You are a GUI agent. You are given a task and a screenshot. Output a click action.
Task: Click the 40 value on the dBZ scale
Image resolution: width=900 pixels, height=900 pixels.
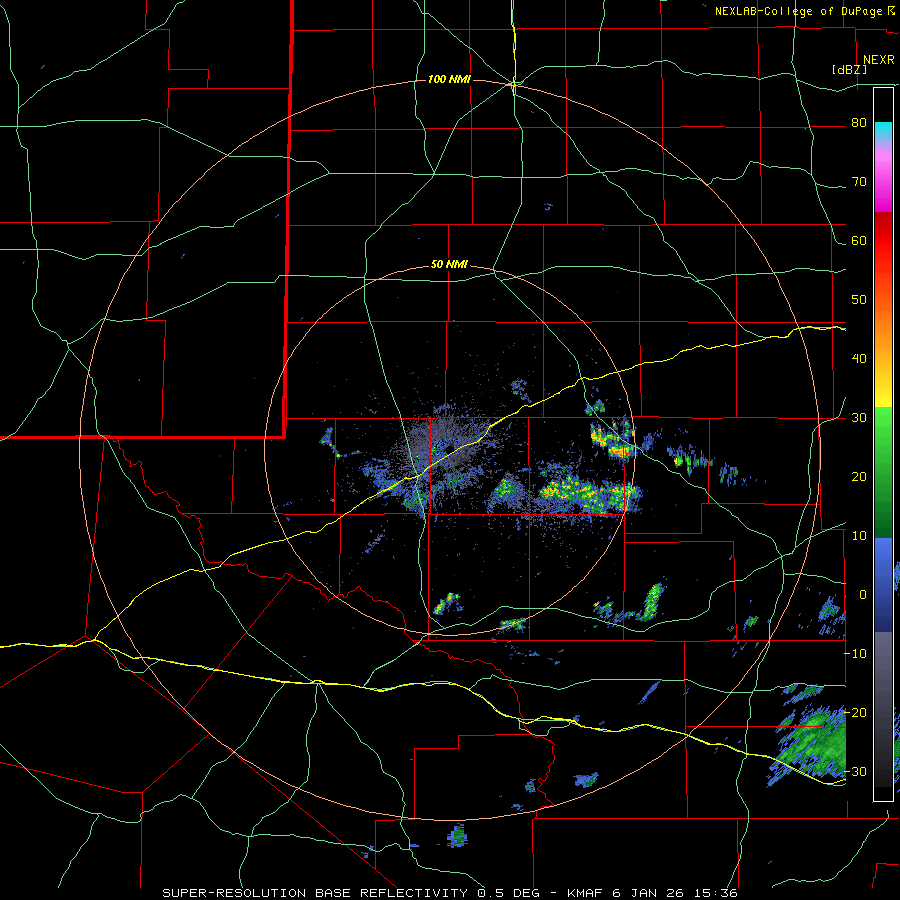[x=859, y=359]
